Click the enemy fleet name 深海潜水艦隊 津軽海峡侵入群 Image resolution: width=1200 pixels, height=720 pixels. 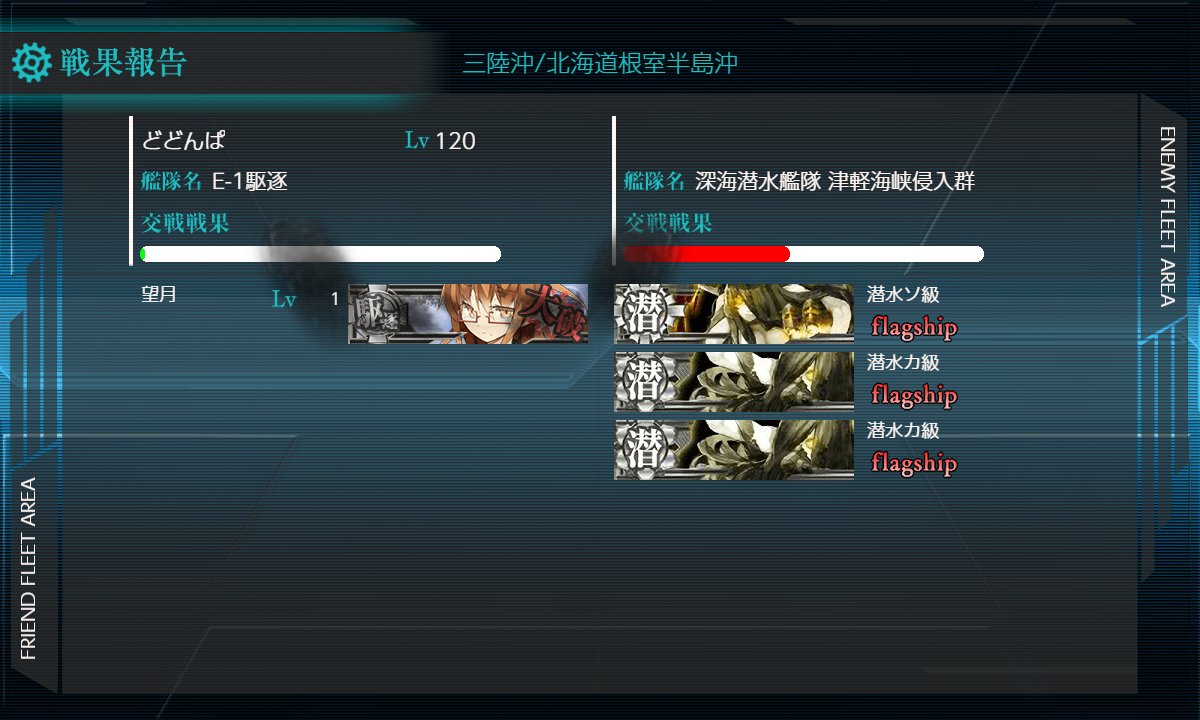(835, 182)
